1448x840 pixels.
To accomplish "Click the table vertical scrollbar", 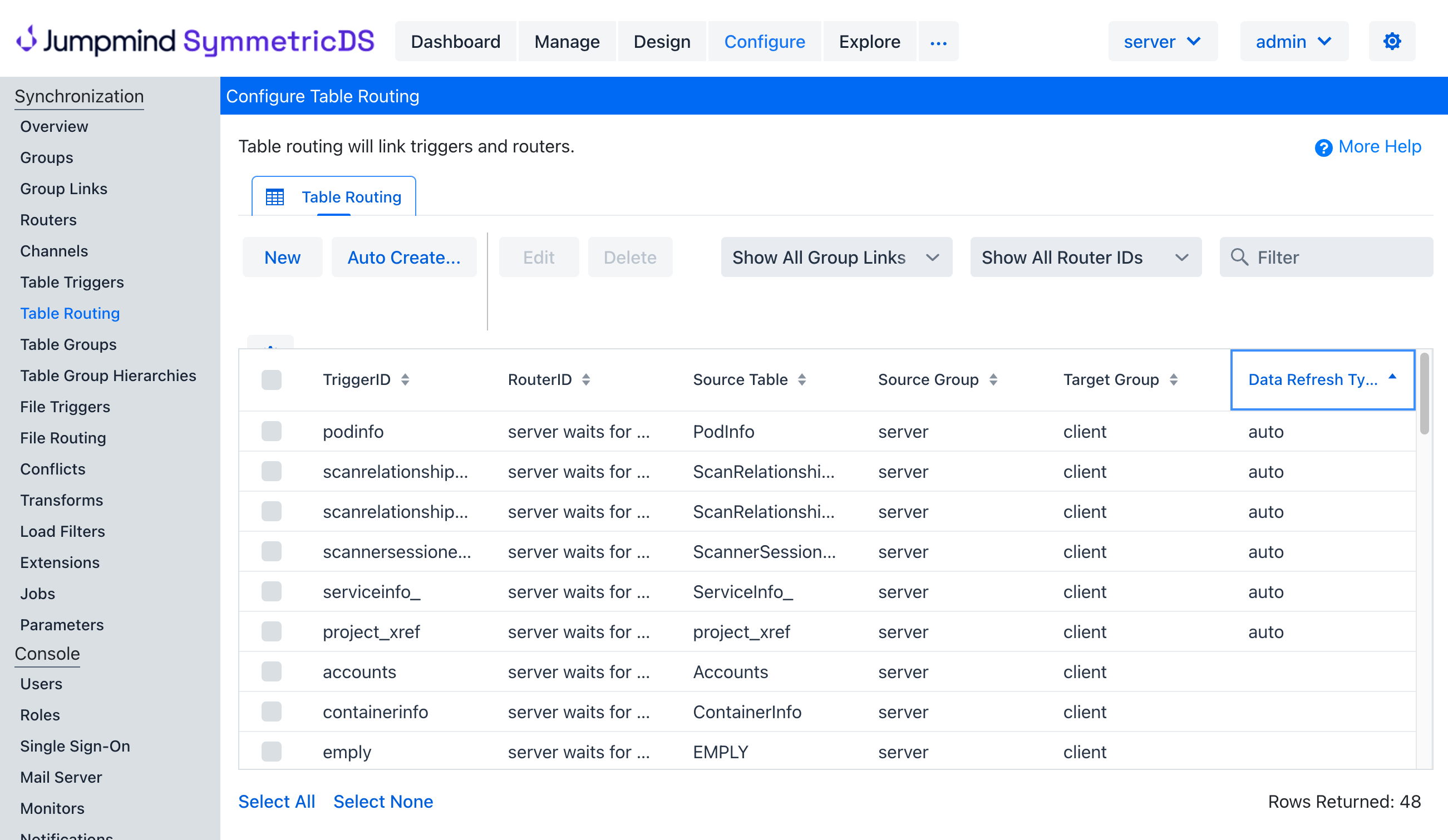I will 1424,394.
